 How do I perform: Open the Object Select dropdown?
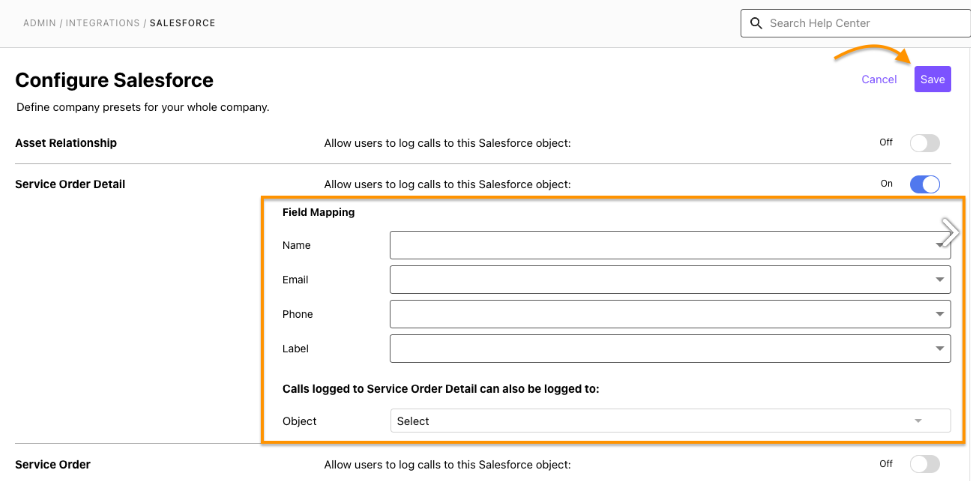670,421
